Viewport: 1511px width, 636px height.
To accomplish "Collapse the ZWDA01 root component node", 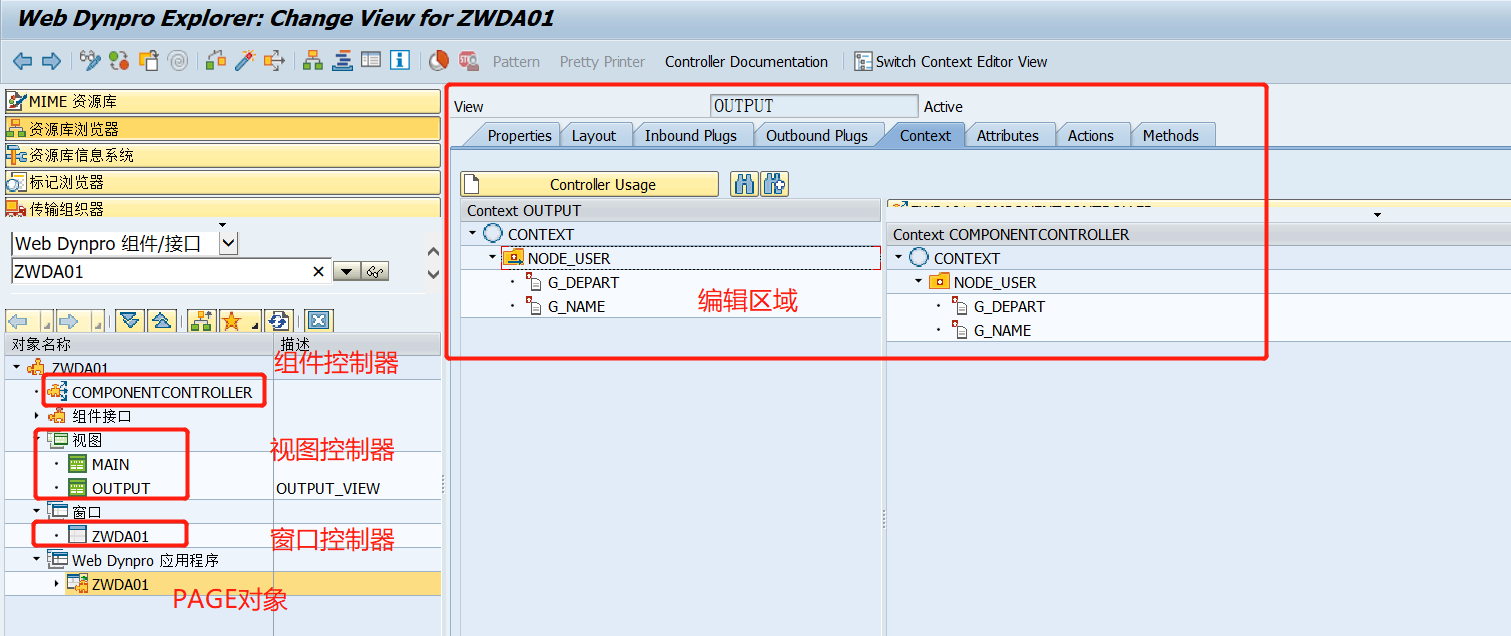I will 17,368.
